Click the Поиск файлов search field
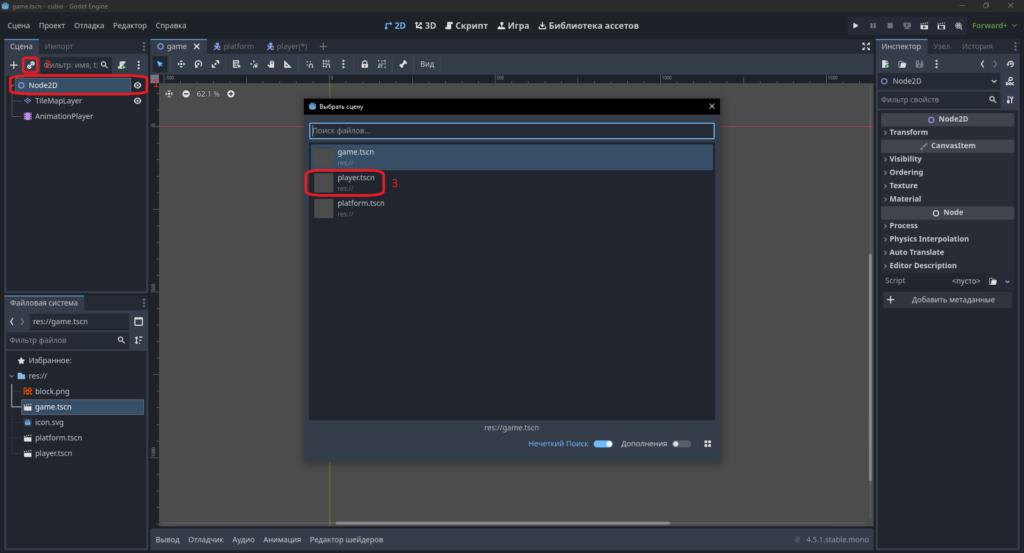This screenshot has width=1024, height=553. coord(511,131)
